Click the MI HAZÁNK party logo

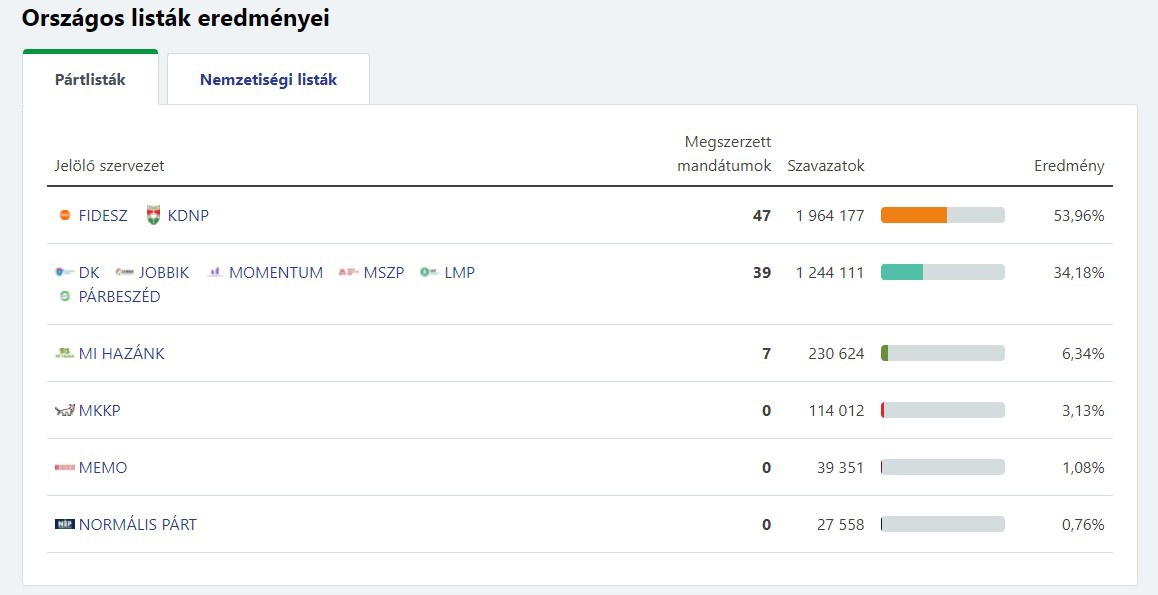[x=65, y=354]
